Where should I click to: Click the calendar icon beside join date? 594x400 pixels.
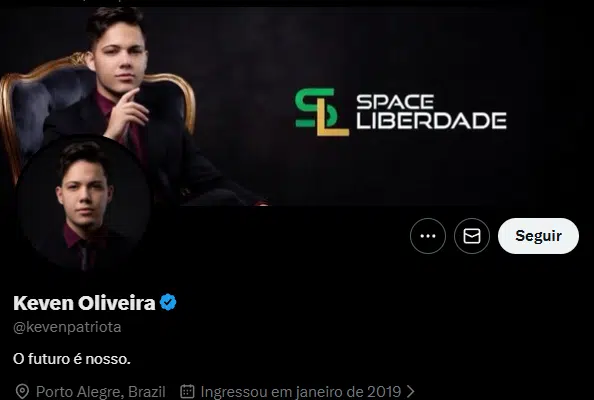tap(187, 391)
